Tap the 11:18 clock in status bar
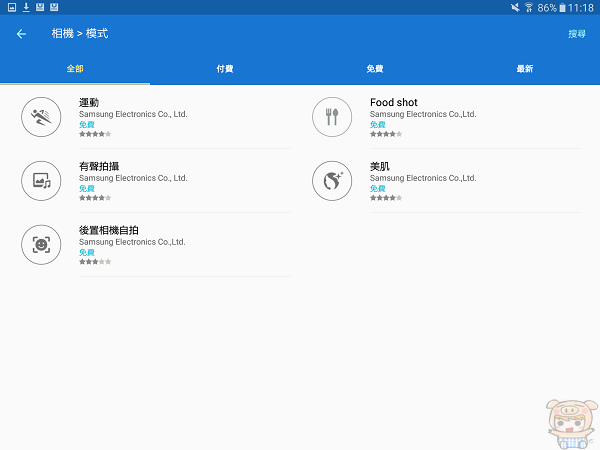The image size is (600, 450). [581, 8]
